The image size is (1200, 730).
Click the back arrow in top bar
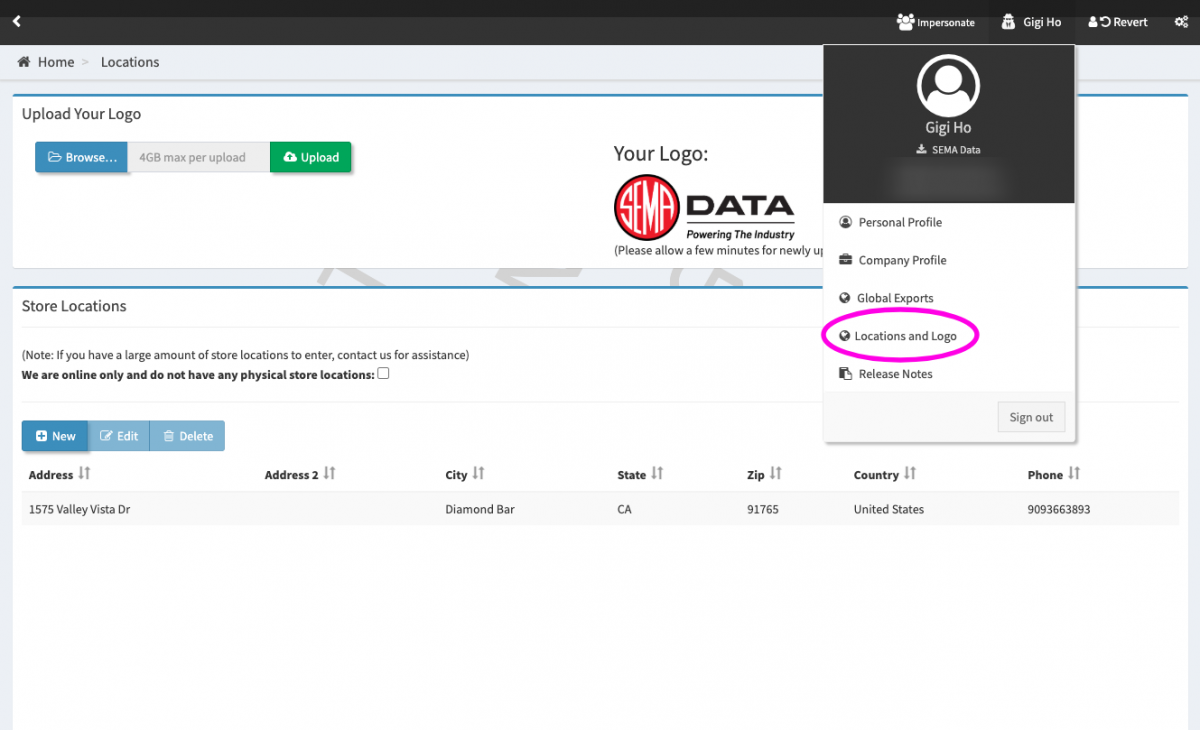pyautogui.click(x=16, y=21)
